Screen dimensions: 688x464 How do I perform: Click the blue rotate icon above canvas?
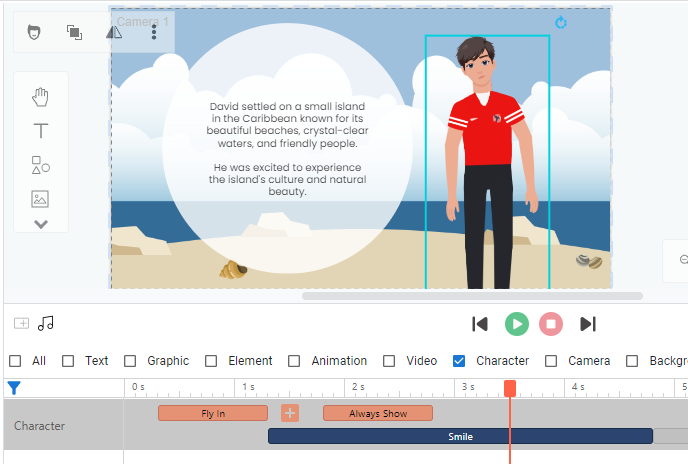[x=561, y=22]
